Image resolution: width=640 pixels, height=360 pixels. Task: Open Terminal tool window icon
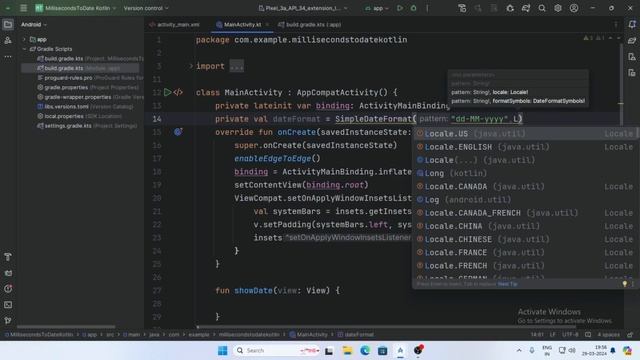pos(8,305)
